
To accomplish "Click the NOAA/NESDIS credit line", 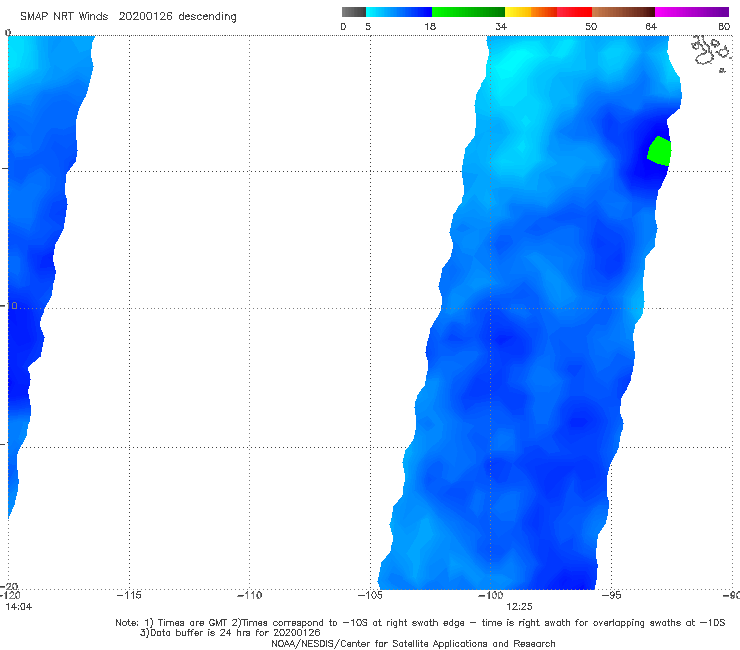I will 413,644.
